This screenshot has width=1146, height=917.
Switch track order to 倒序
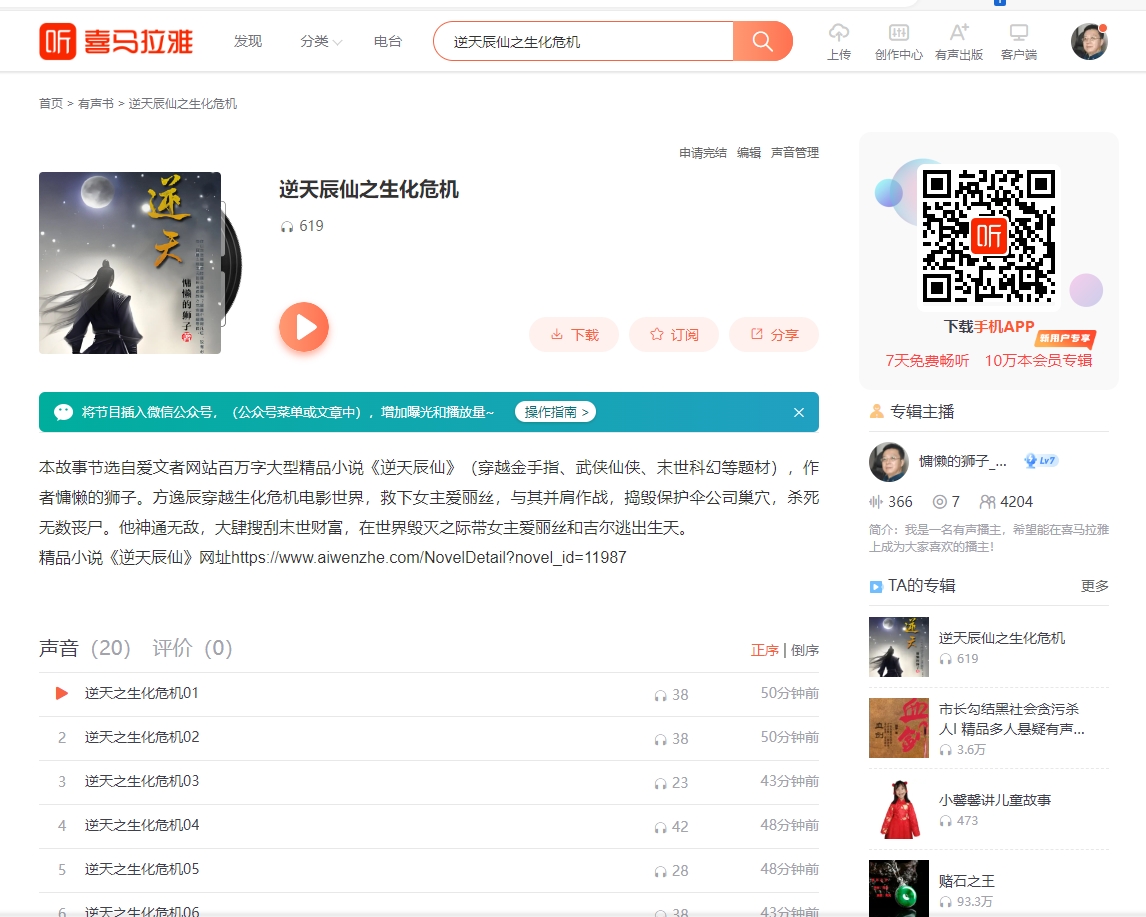coord(805,650)
